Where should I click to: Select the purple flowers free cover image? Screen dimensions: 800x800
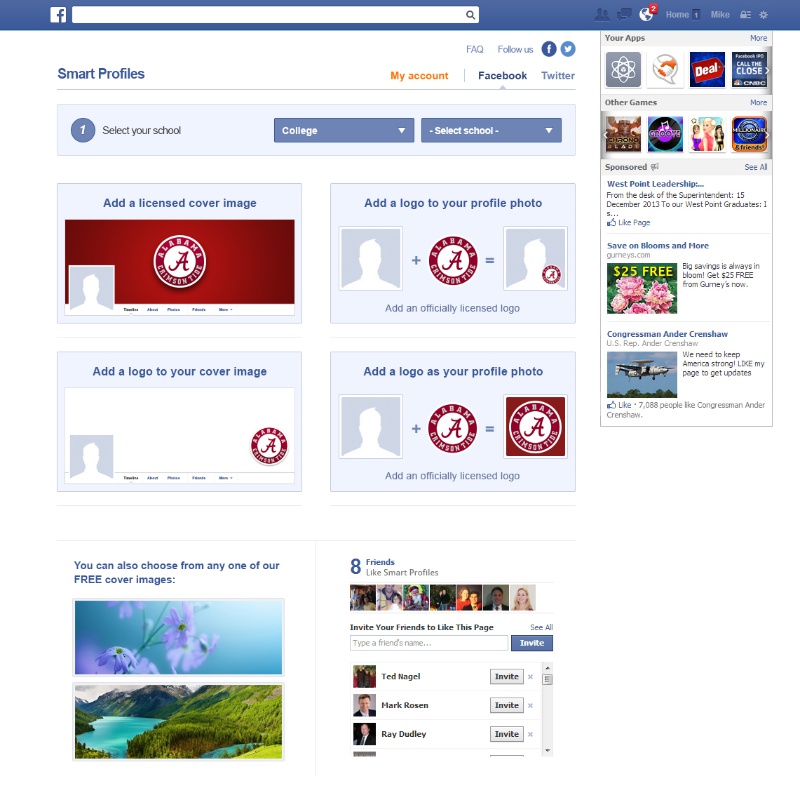click(178, 637)
